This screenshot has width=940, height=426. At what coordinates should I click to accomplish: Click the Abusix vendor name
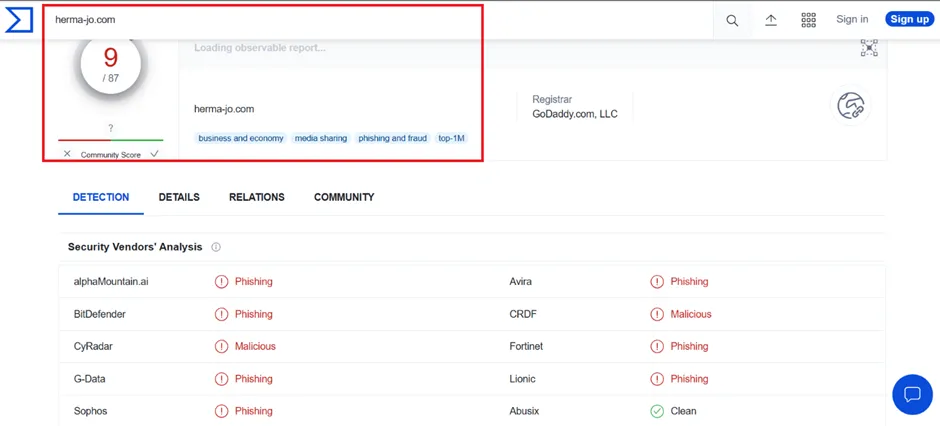tap(524, 411)
